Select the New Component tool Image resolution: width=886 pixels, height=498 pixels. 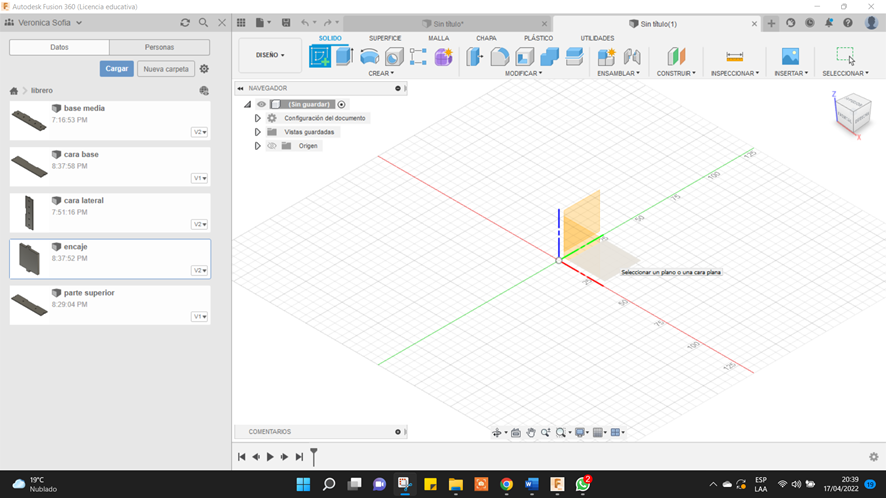point(606,57)
